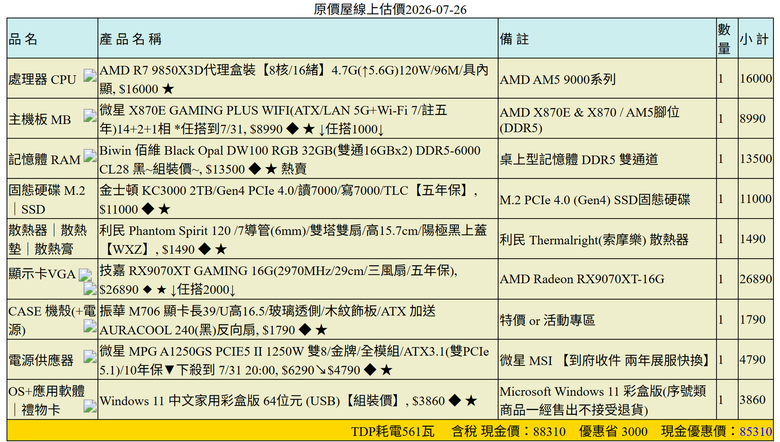Click 含稅 現金價：88310 total

tap(508, 431)
